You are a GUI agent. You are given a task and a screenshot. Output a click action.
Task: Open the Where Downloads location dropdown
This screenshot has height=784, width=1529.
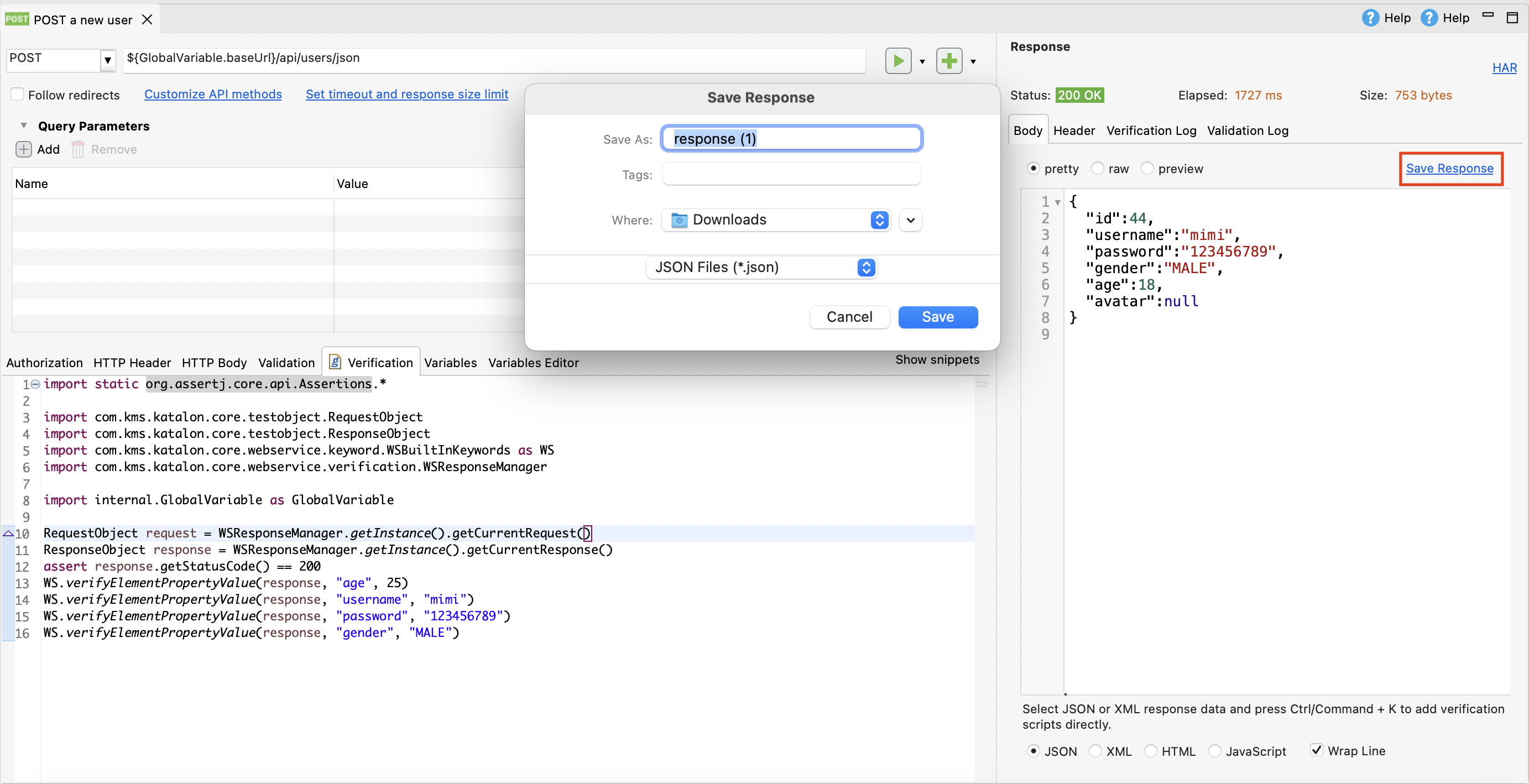click(776, 220)
